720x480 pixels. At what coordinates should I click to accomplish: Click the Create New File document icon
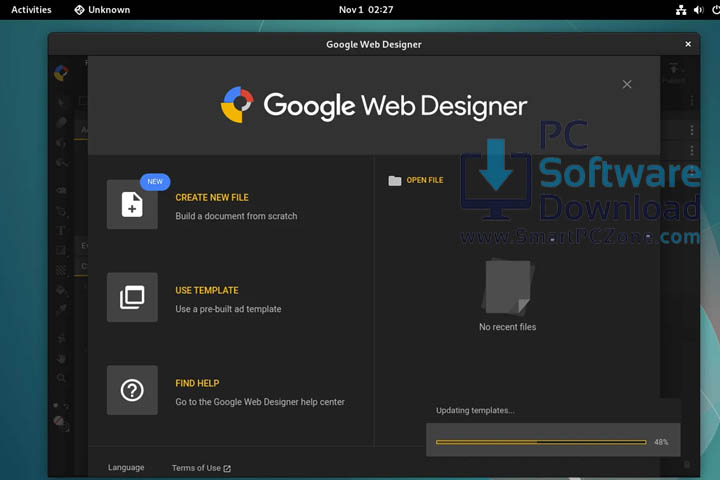132,204
